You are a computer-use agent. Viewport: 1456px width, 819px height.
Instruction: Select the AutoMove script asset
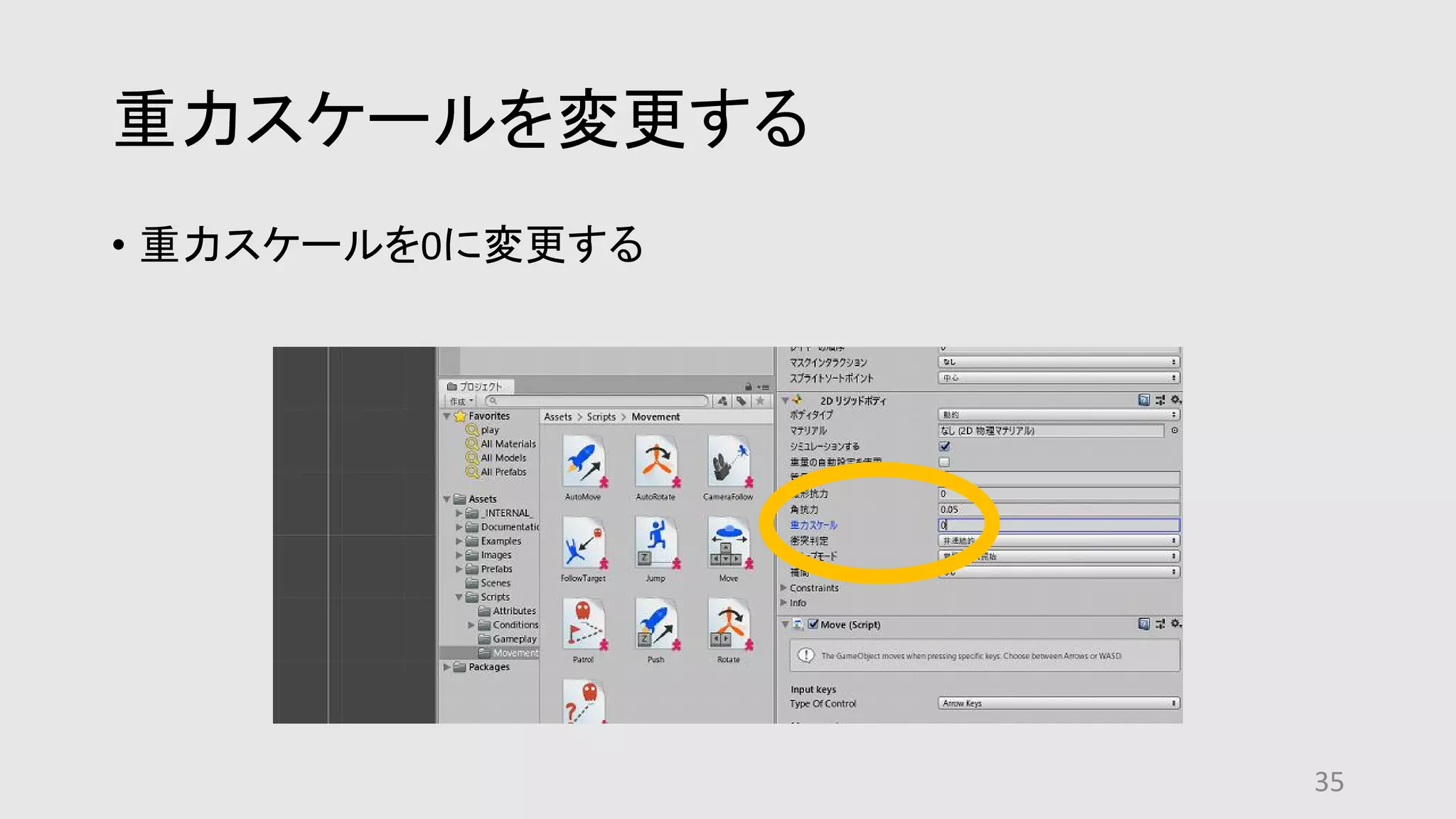(x=583, y=467)
